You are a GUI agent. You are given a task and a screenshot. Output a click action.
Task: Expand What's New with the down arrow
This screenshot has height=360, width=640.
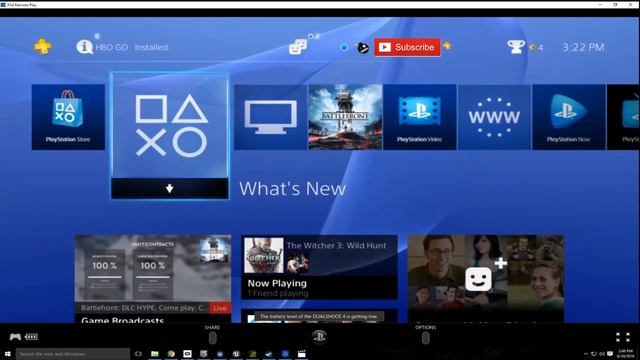[170, 189]
